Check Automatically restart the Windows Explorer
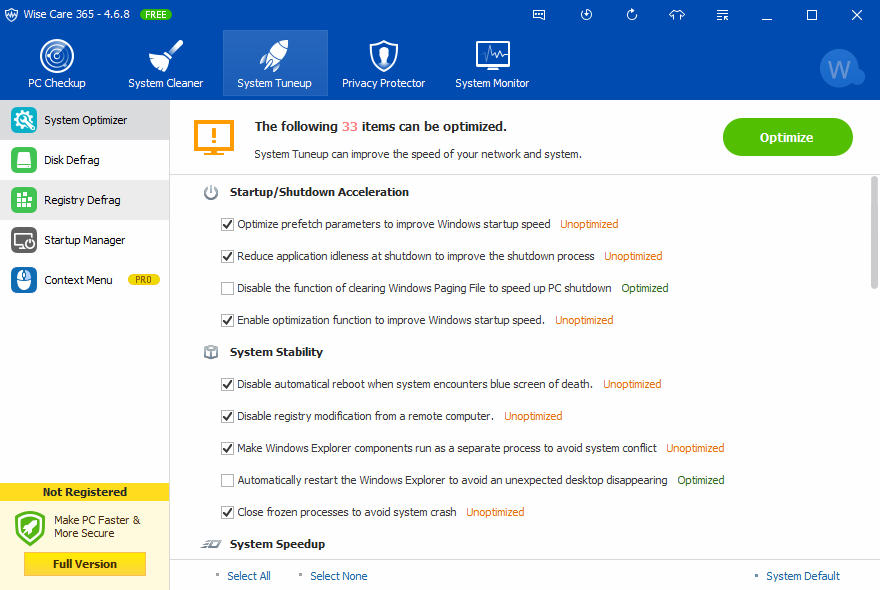 point(227,481)
